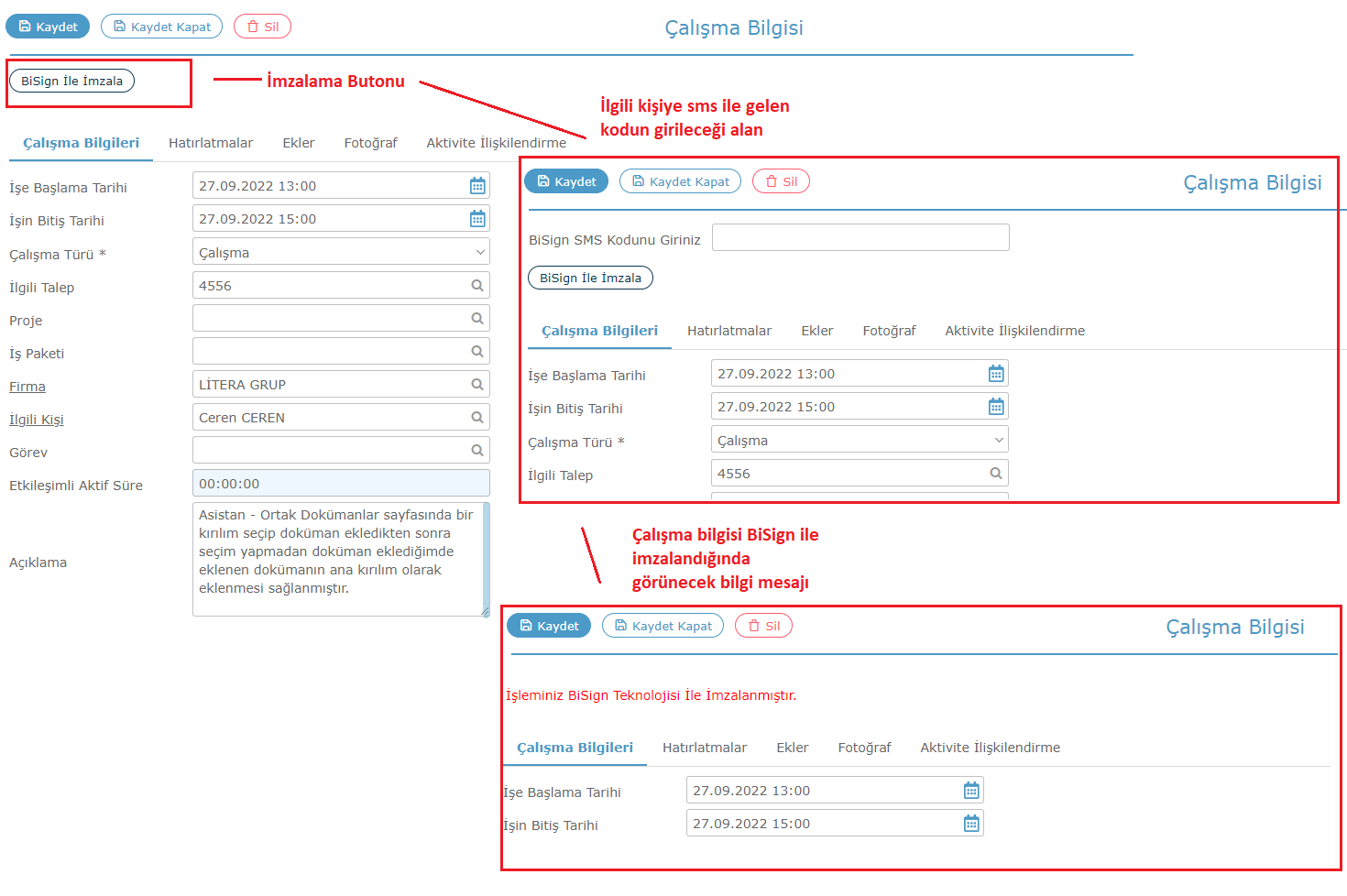Click the İlgili Kişi label link
This screenshot has height=896, width=1347.
click(x=37, y=420)
